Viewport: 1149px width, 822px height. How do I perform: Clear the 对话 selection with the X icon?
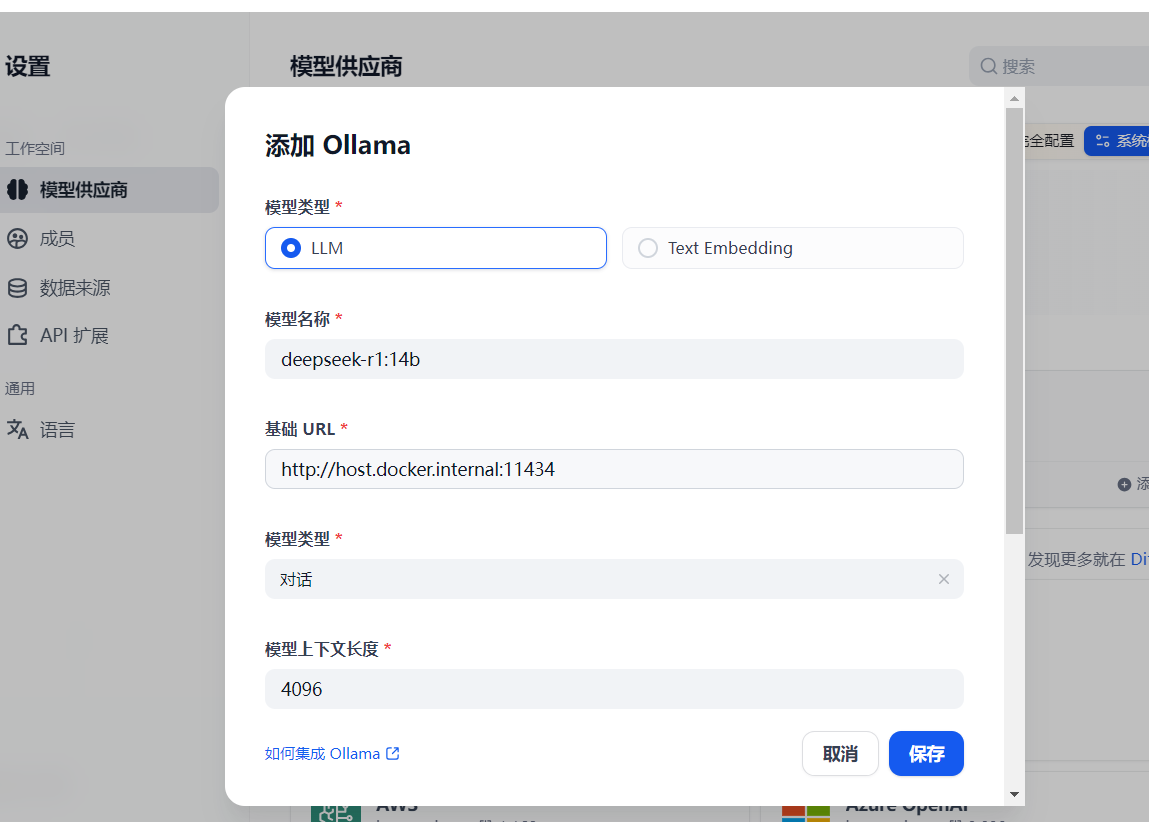coord(943,579)
